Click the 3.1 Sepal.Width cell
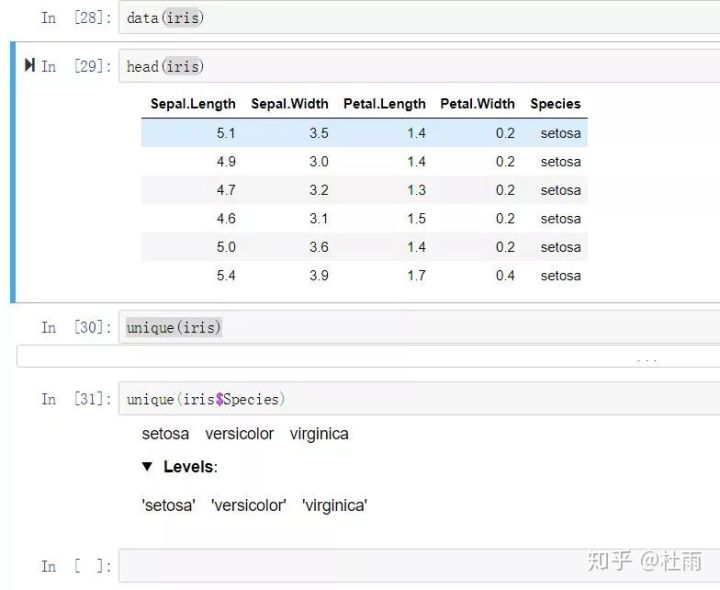720x590 pixels. 319,219
